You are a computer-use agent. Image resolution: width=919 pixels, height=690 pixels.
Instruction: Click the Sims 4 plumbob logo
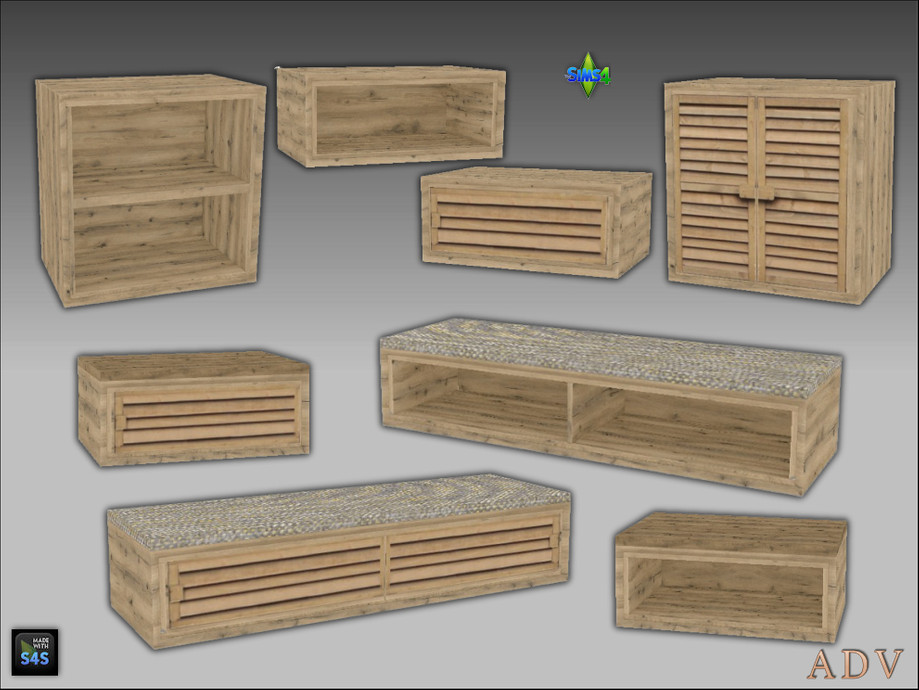[x=588, y=75]
